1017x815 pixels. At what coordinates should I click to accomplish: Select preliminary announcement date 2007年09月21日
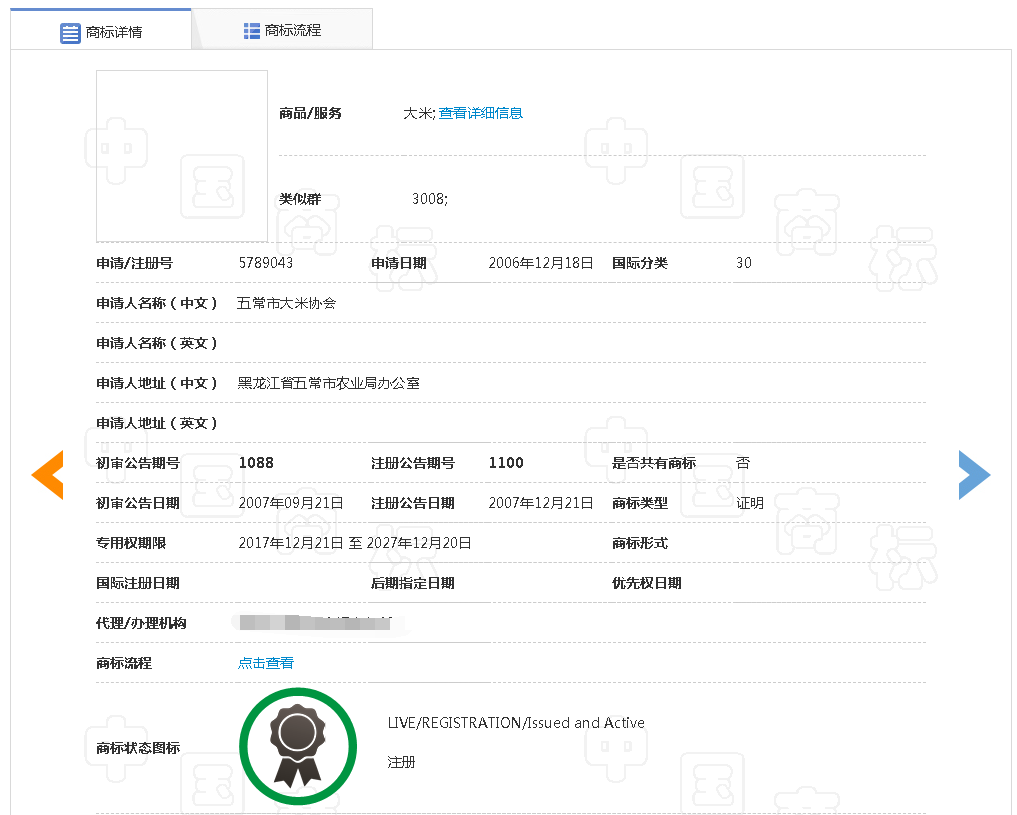coord(291,503)
